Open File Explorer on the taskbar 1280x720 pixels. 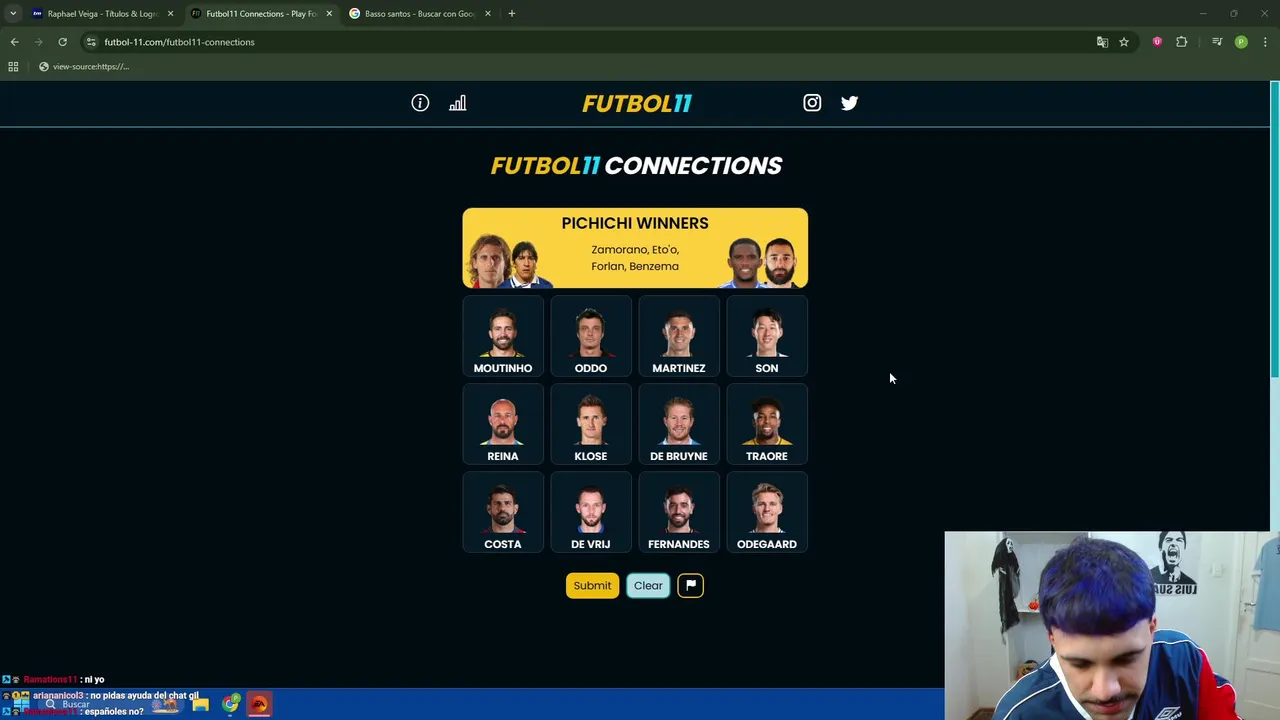tap(200, 704)
